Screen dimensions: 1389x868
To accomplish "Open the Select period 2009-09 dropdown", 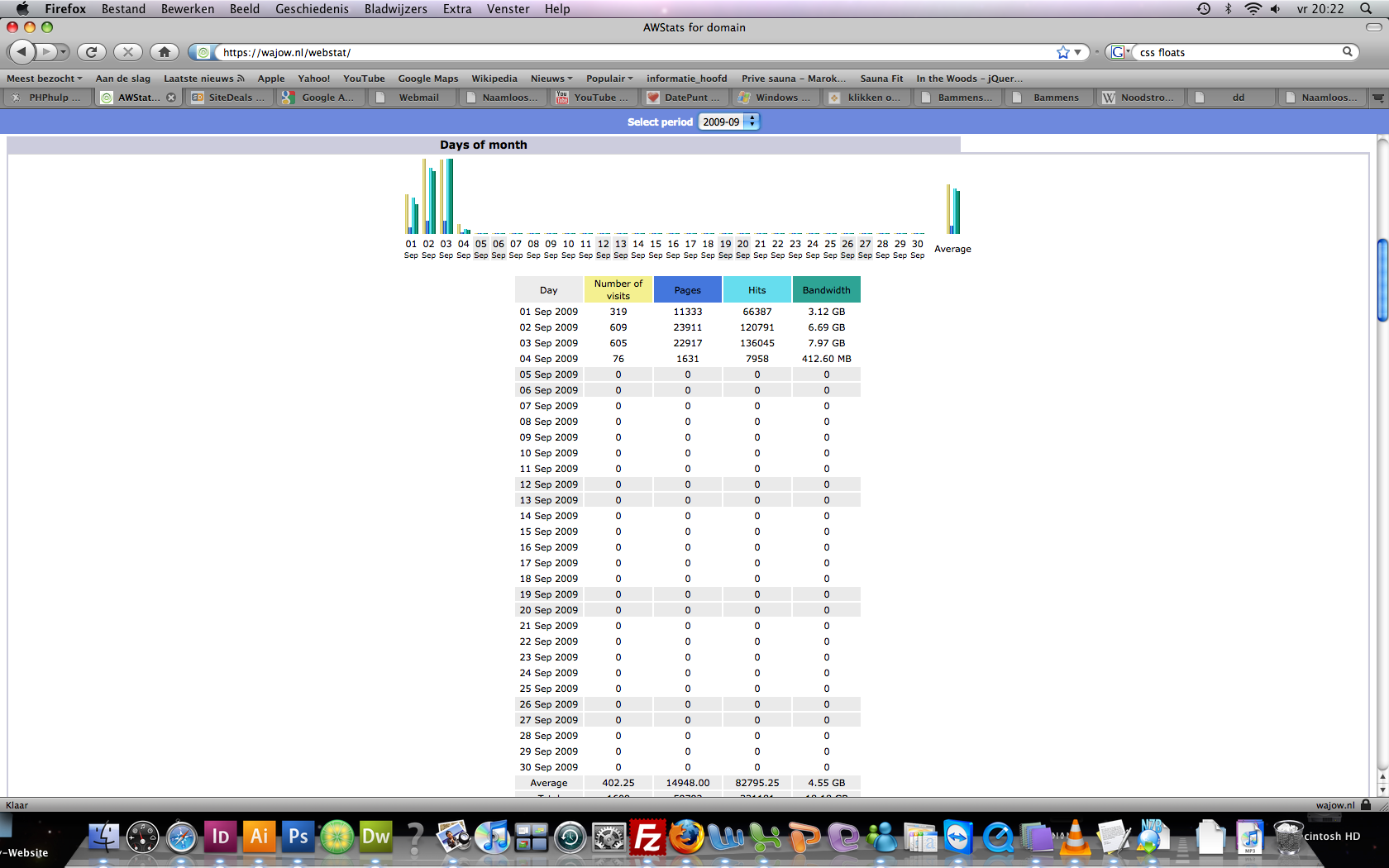I will click(x=729, y=122).
